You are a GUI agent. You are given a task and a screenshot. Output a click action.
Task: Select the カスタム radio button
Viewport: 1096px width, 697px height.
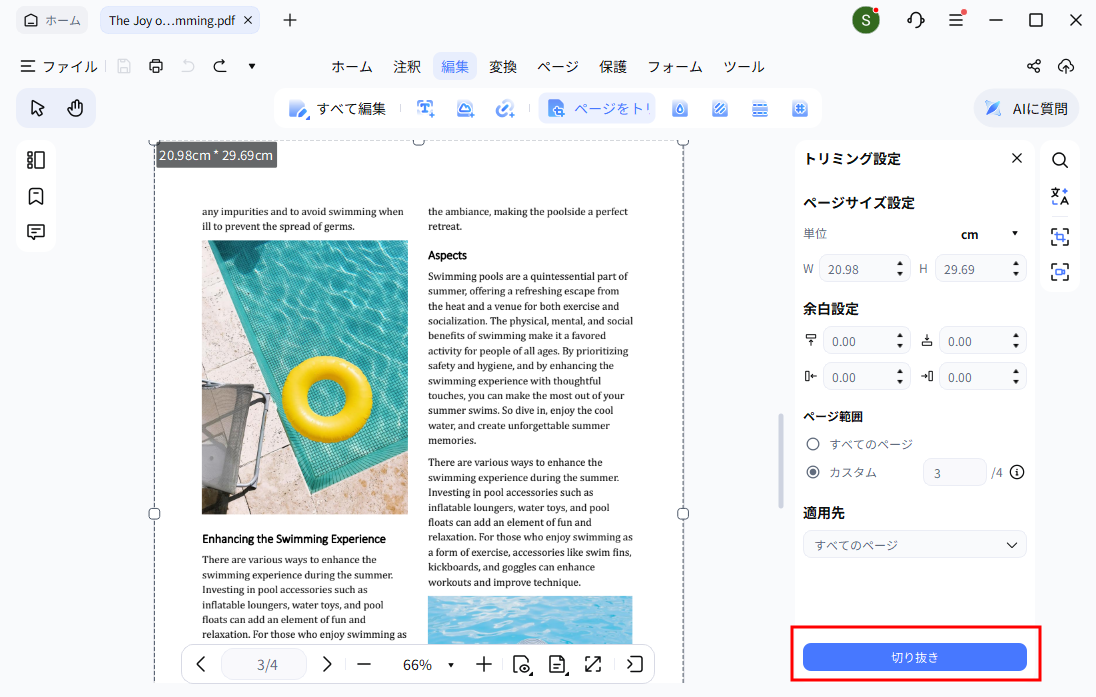click(813, 472)
